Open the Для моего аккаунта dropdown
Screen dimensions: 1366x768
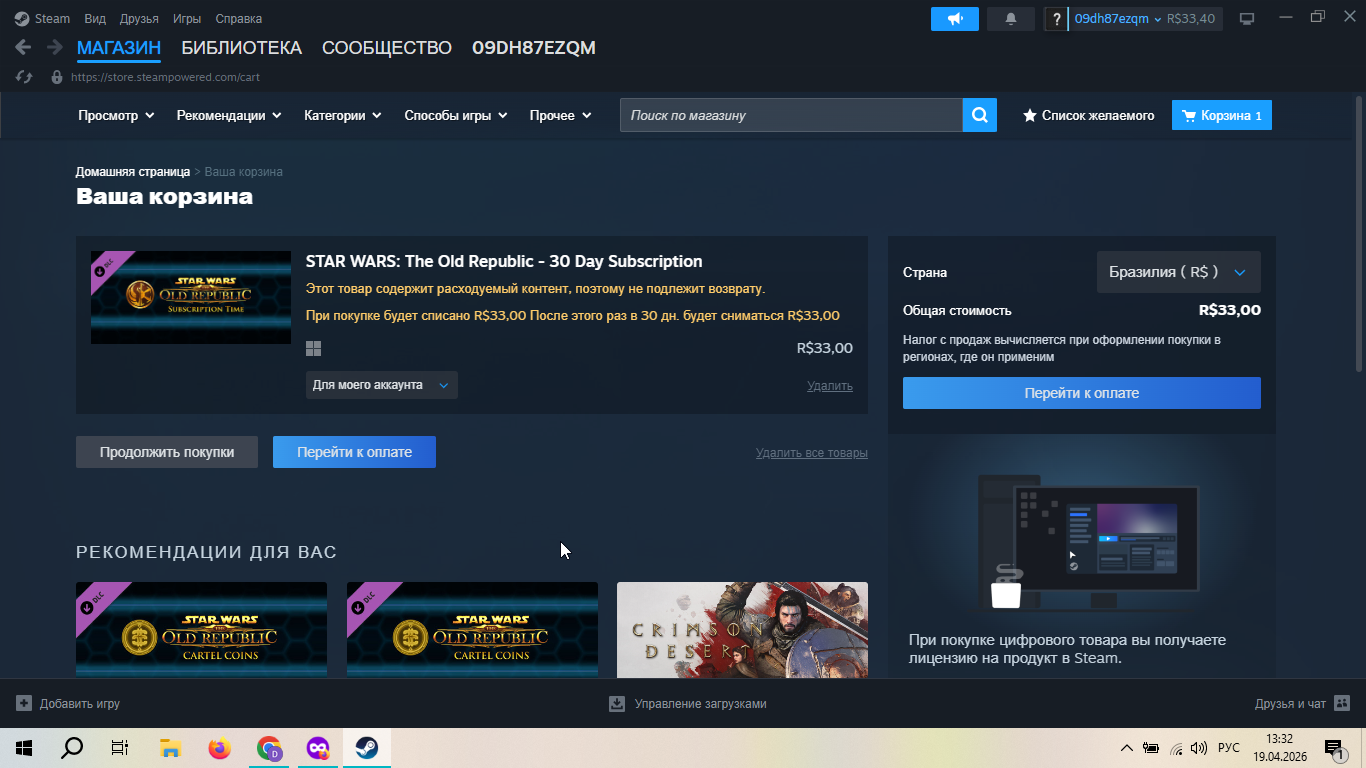tap(382, 385)
